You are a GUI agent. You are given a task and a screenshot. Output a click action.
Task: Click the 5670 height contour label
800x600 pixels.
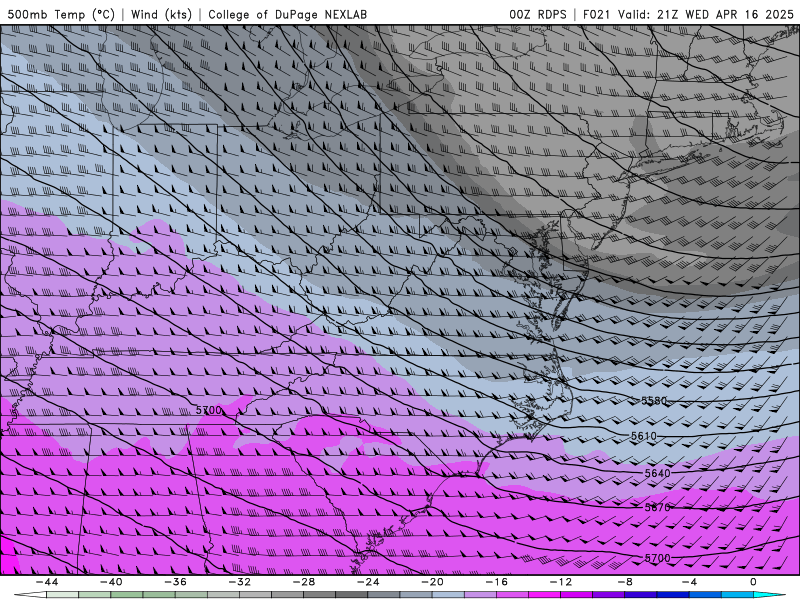[x=658, y=508]
